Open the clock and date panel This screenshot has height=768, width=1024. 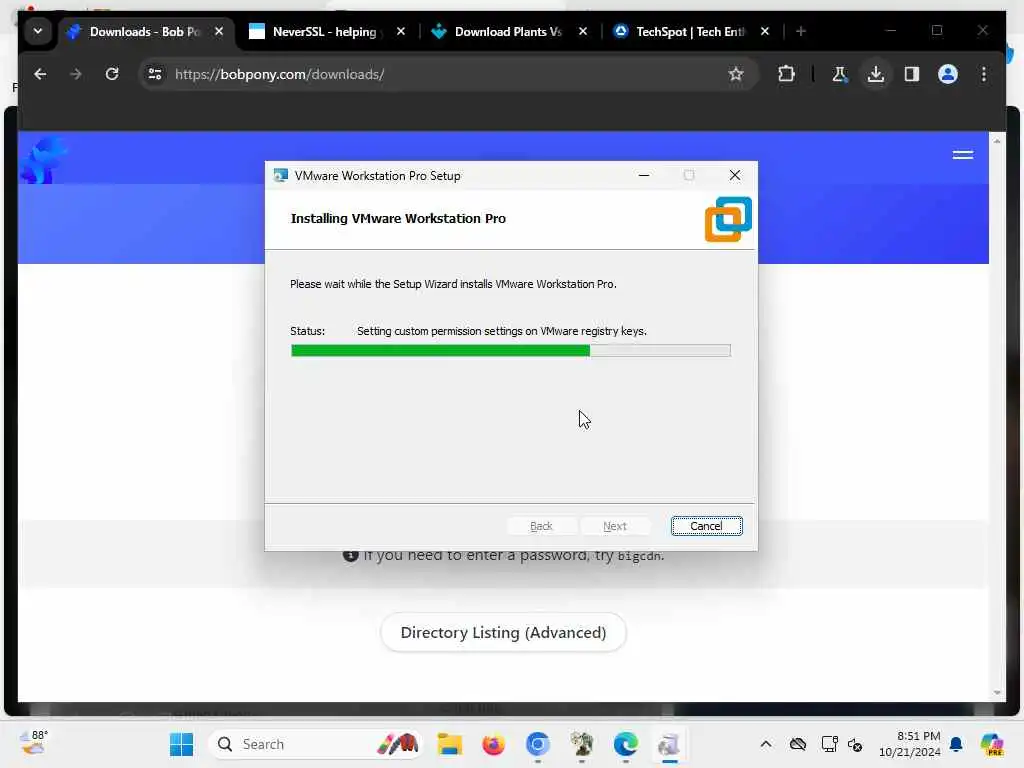click(x=910, y=744)
